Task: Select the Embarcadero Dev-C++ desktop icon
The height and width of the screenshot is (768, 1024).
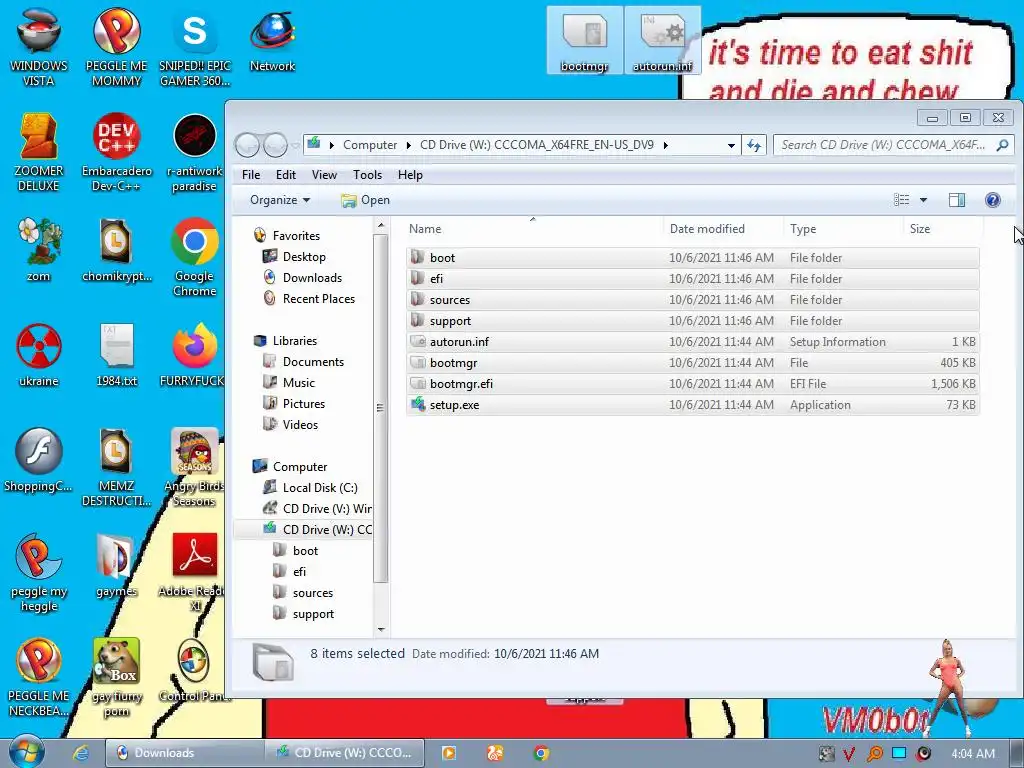Action: [116, 152]
